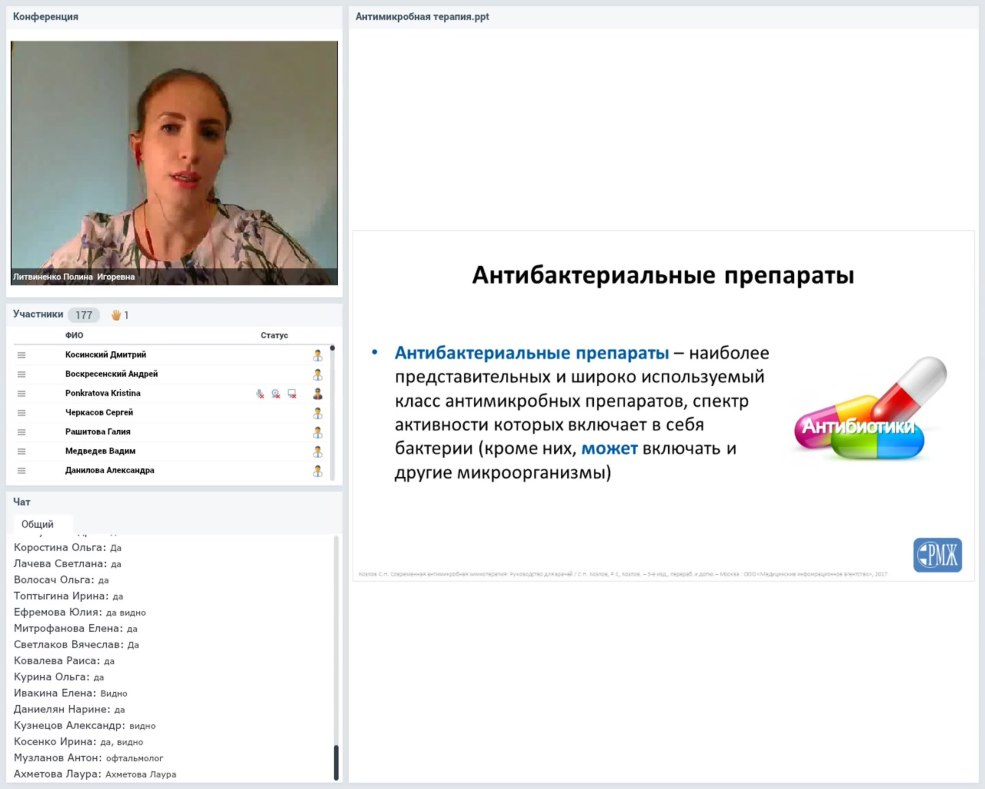Click the participant count badge 177

point(83,315)
